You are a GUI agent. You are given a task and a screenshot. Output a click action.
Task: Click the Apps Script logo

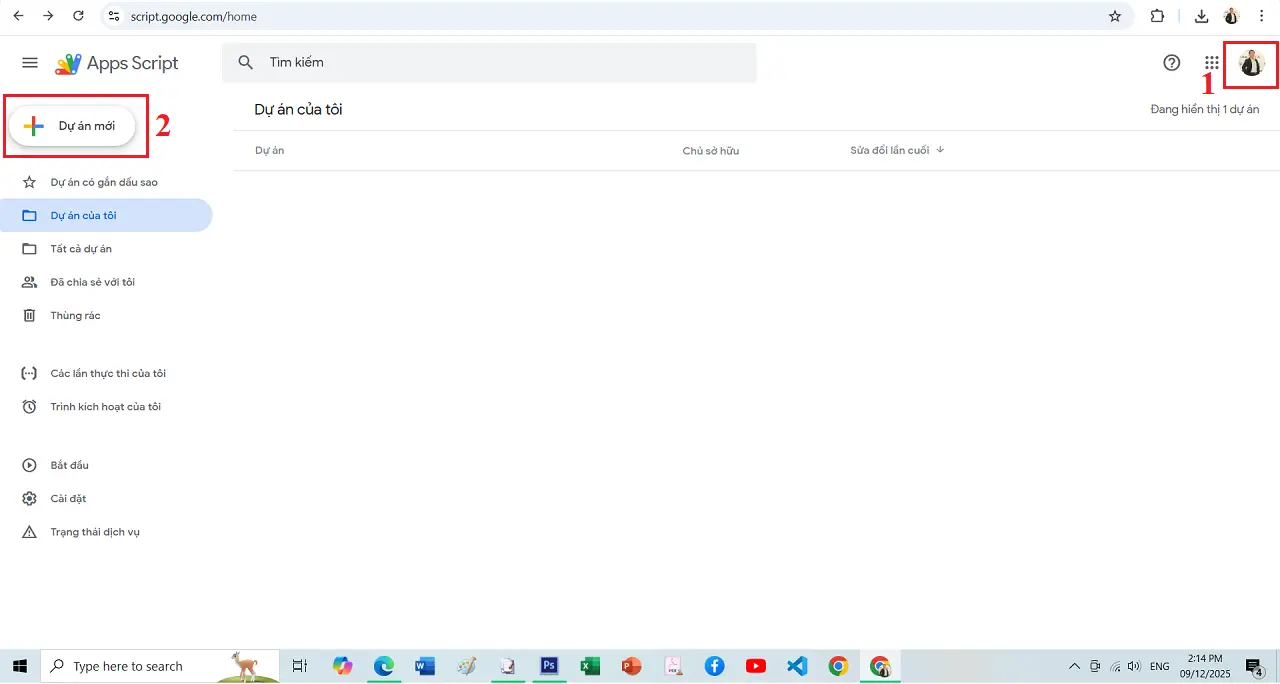(x=117, y=63)
